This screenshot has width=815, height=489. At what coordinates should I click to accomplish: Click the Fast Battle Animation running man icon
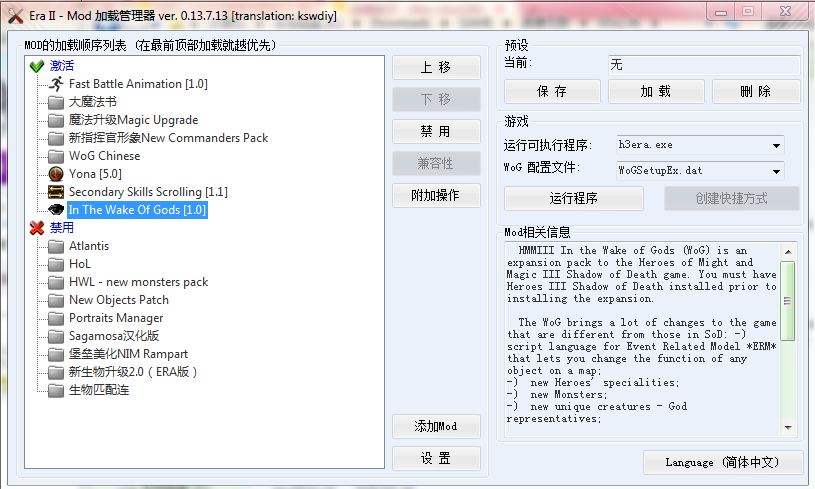[x=56, y=84]
